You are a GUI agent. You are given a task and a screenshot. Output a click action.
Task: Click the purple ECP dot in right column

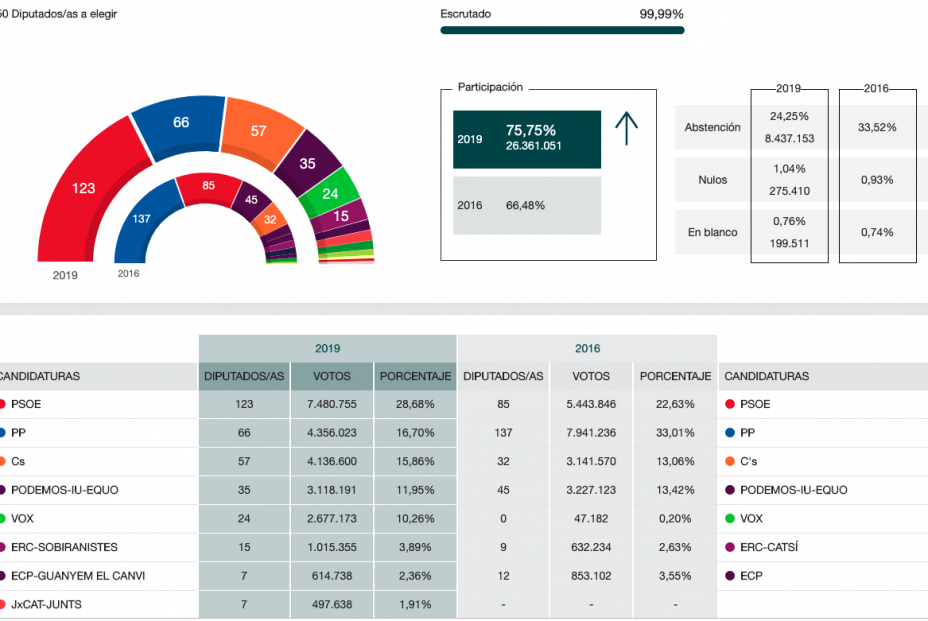point(729,576)
